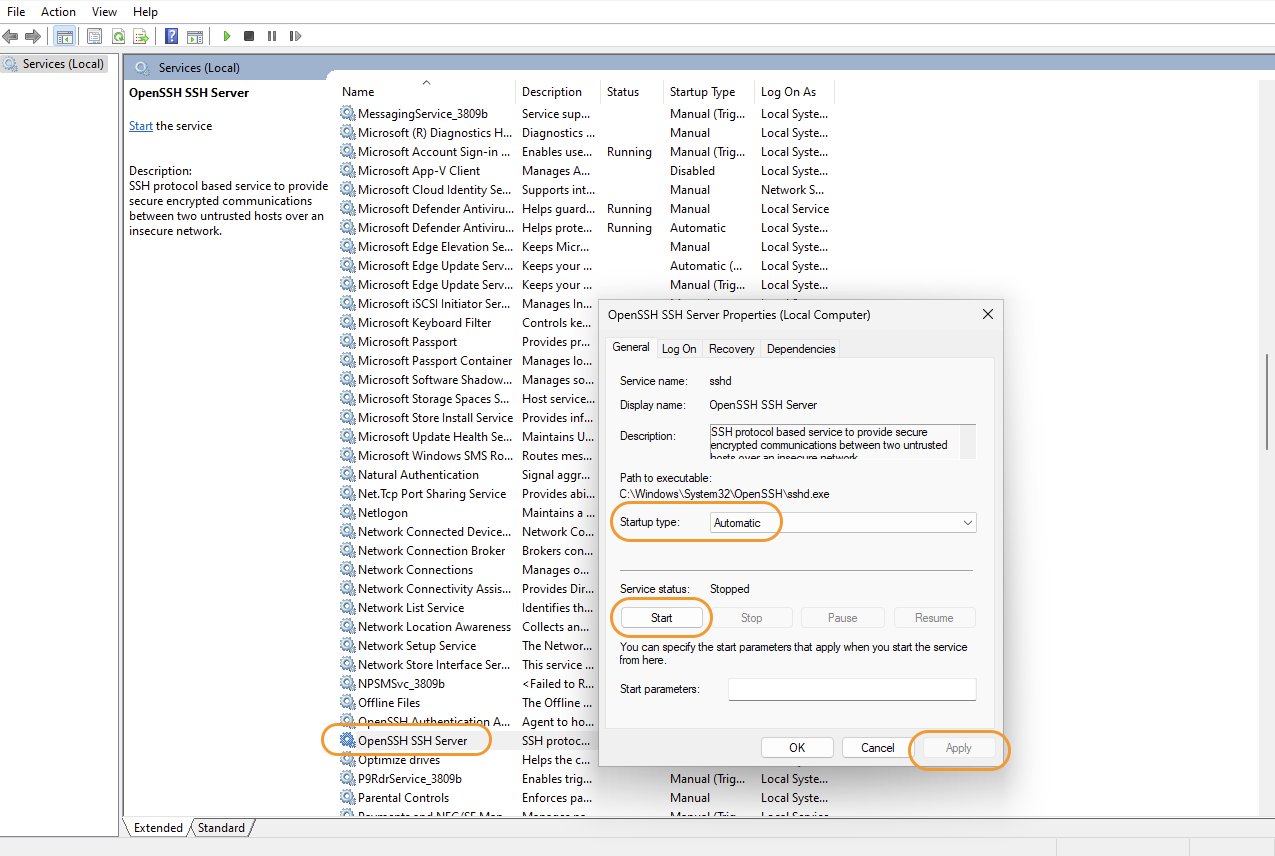
Task: Go back using the toolbar back arrow
Action: [x=11, y=36]
